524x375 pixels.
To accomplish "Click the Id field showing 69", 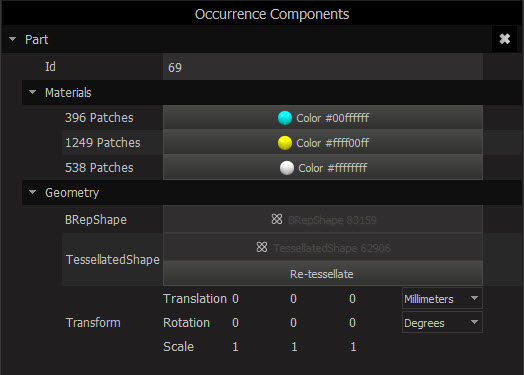I will coord(323,67).
